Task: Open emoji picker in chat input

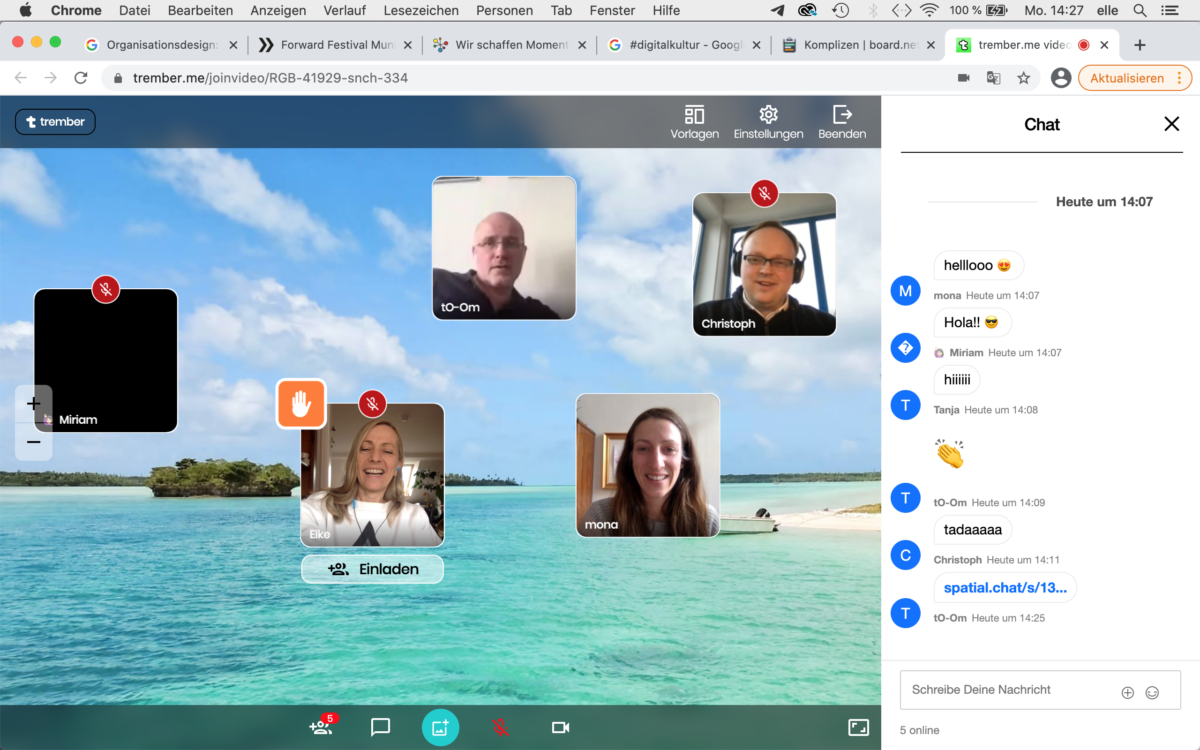Action: 1152,692
